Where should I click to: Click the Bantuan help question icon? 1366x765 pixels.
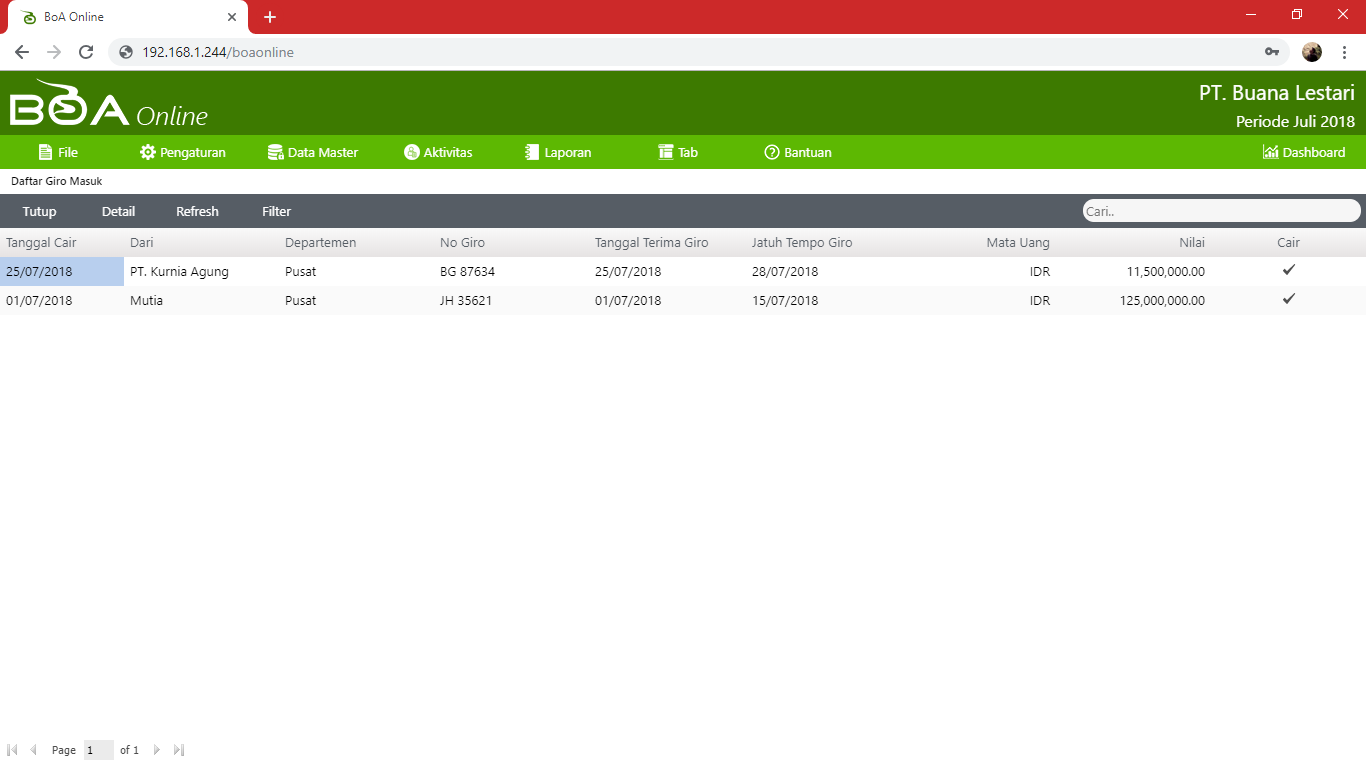[772, 152]
